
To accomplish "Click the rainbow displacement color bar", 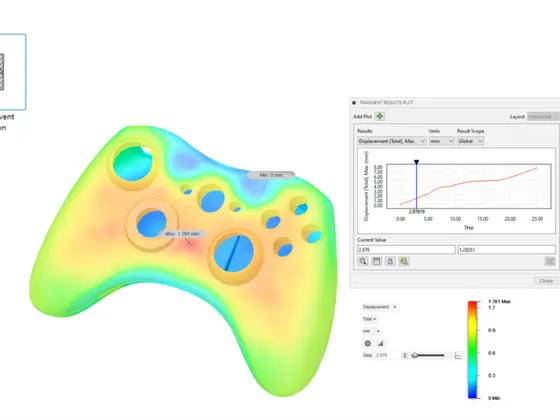I will 472,350.
